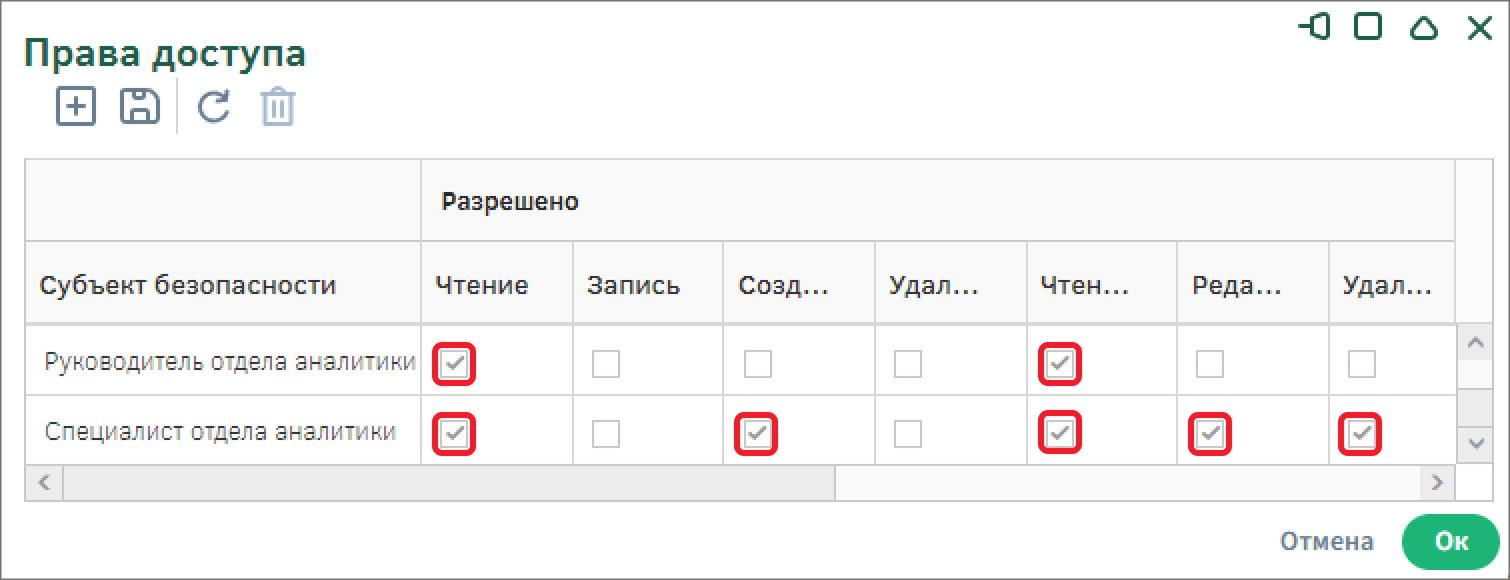Enable Запись for Руководитель отдела аналитики
The width and height of the screenshot is (1510, 580).
click(x=606, y=364)
